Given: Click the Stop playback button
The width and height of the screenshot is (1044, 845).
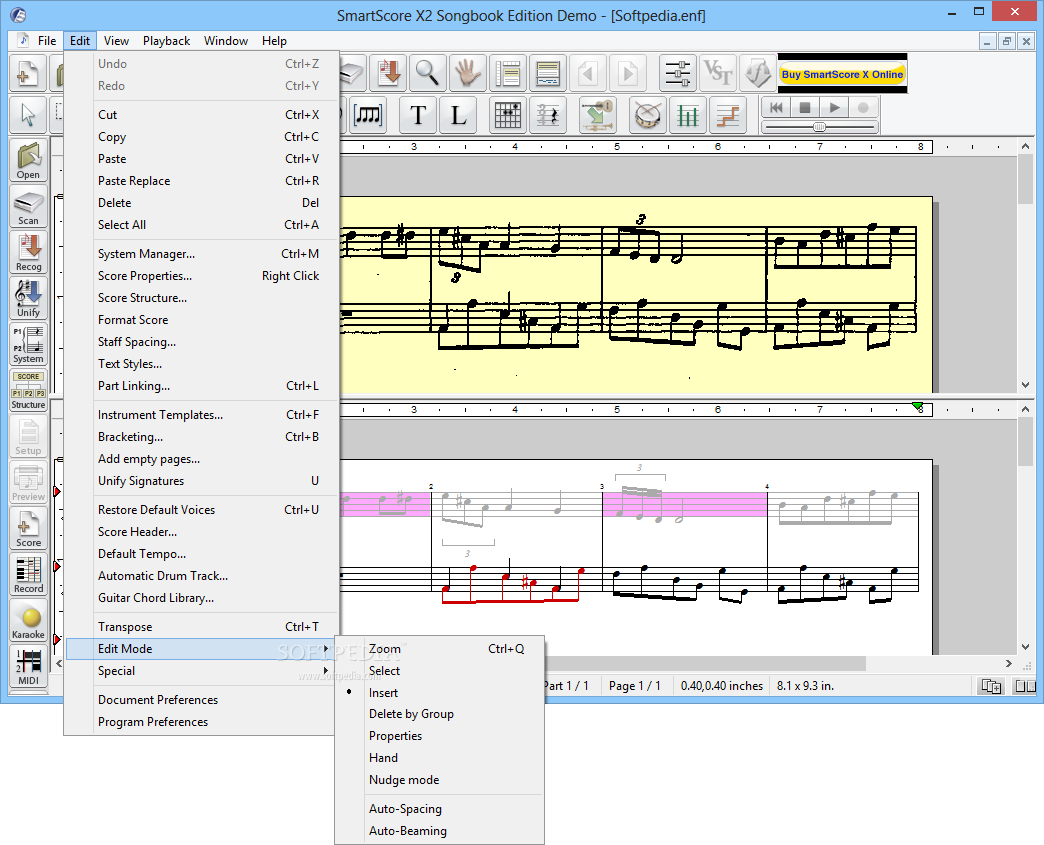Looking at the screenshot, I should (x=805, y=107).
